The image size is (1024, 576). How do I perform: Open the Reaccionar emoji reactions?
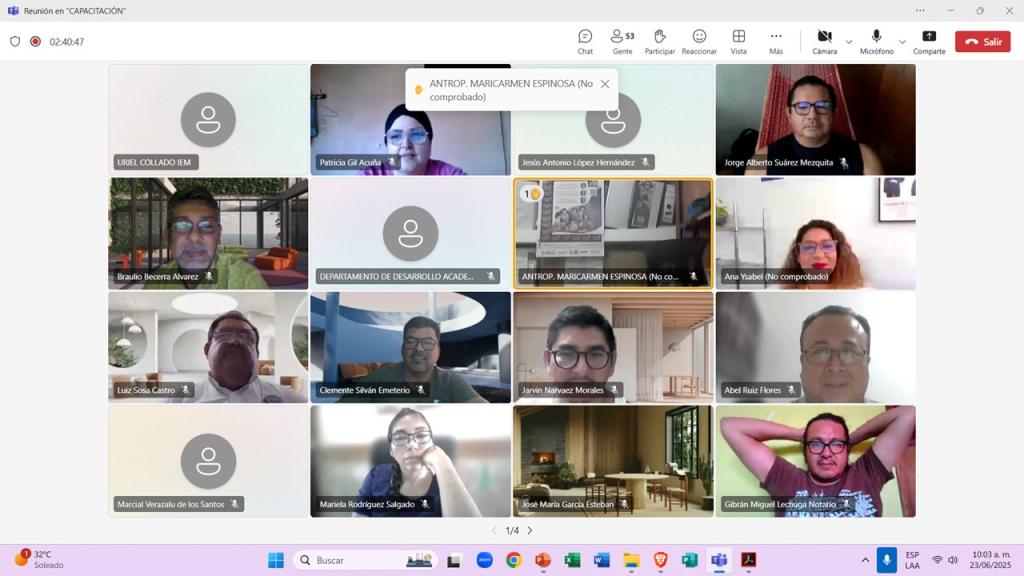click(699, 41)
